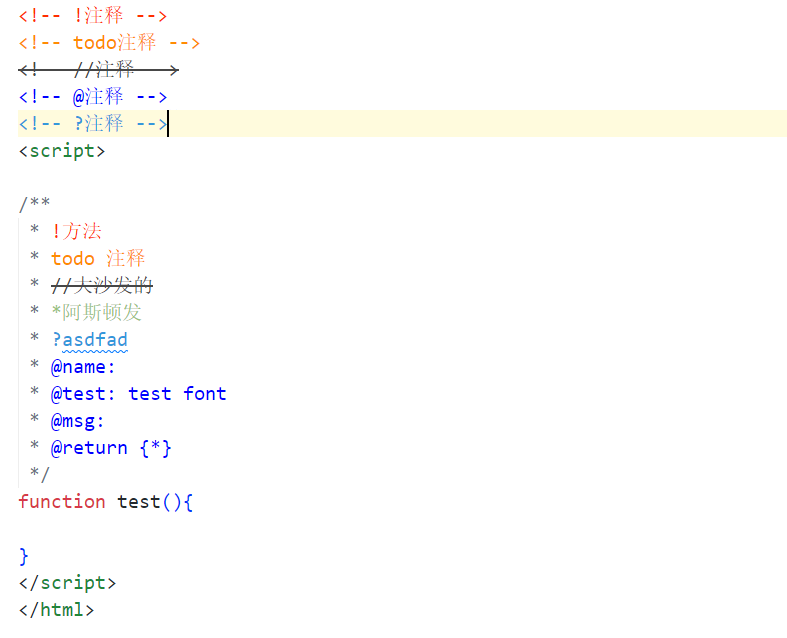Click the '@return {*}' doc tag
Viewport: 787px width, 638px height.
(x=111, y=448)
